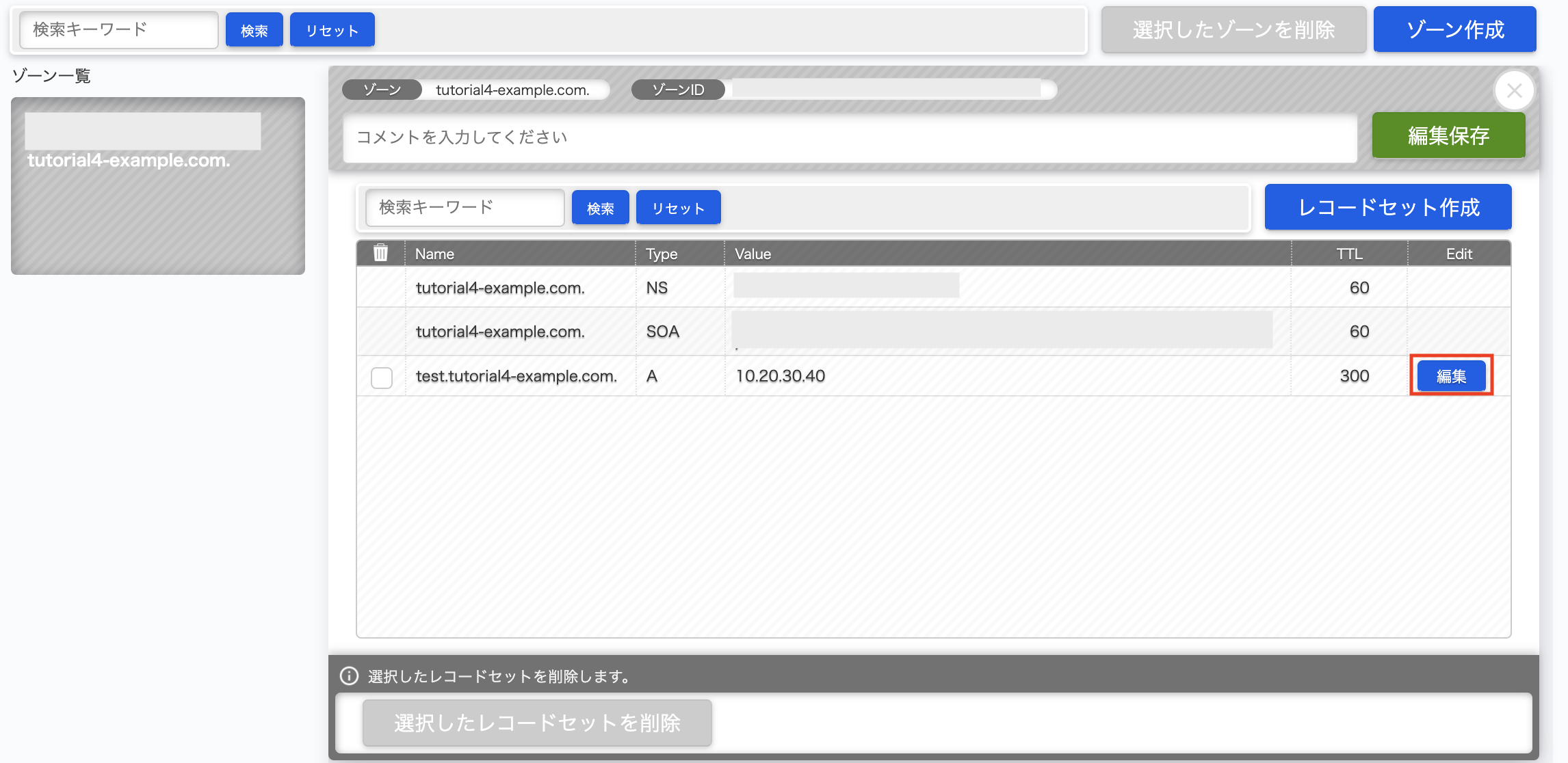Click the Name column header
This screenshot has width=1568, height=763.
pyautogui.click(x=434, y=254)
